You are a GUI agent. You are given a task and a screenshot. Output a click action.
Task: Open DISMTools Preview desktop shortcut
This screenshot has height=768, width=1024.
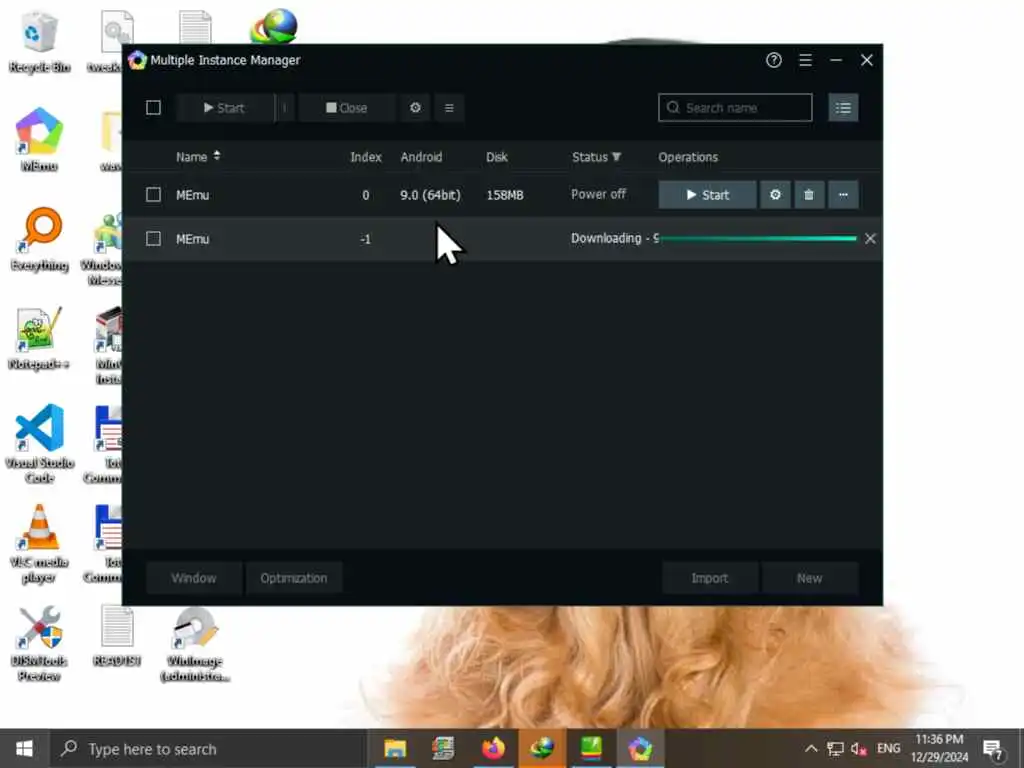pyautogui.click(x=39, y=643)
